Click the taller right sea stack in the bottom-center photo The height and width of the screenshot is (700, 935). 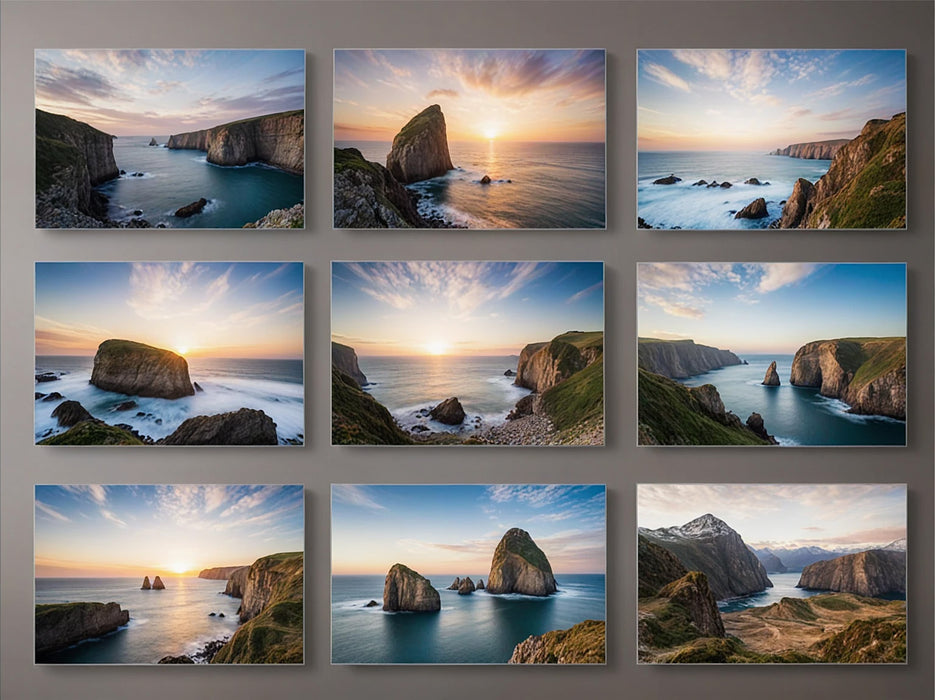pos(520,563)
